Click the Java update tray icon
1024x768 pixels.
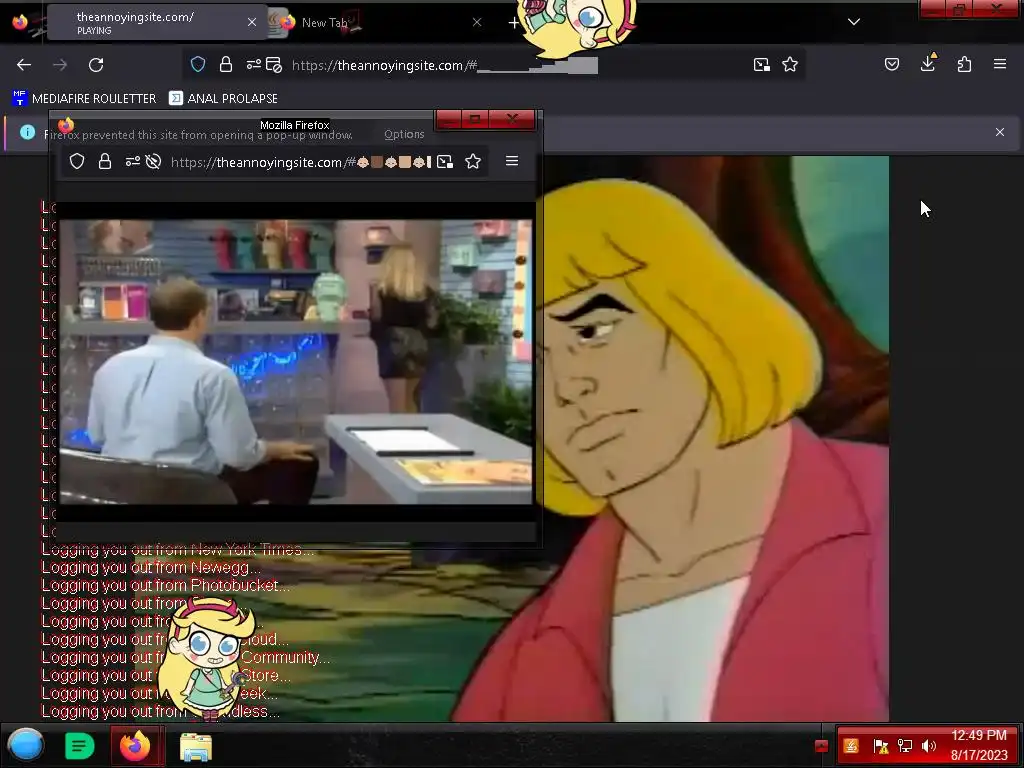(x=850, y=746)
